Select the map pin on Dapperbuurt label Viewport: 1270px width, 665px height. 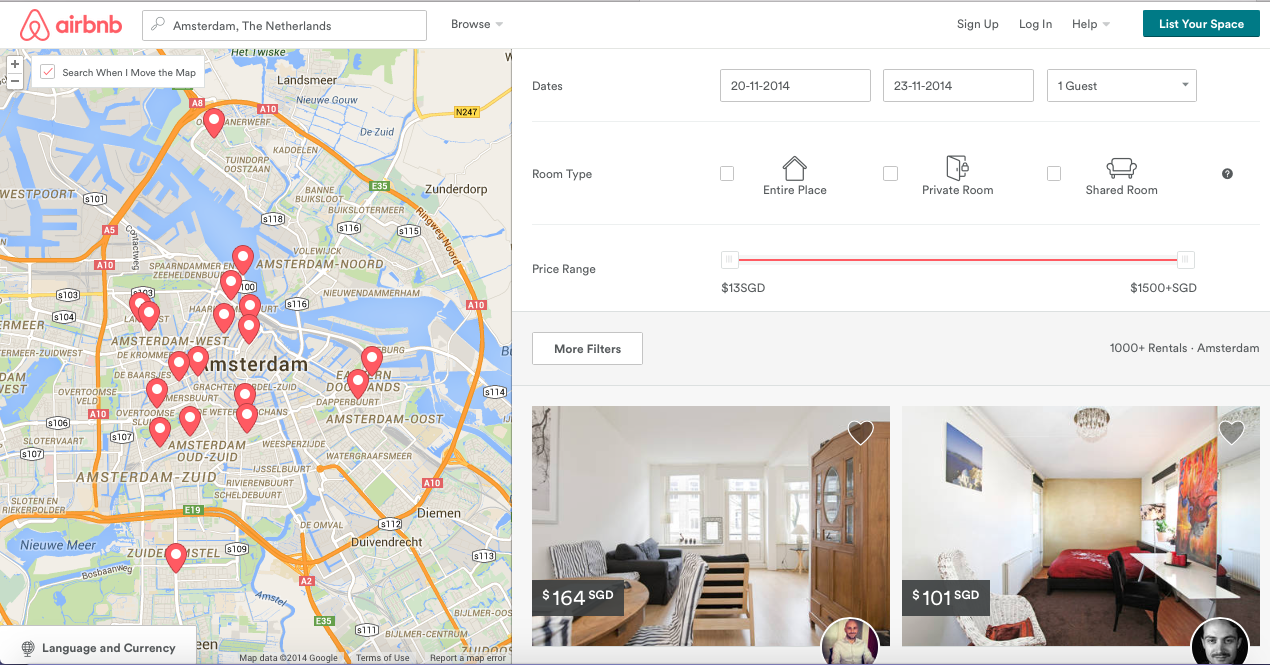tap(358, 384)
